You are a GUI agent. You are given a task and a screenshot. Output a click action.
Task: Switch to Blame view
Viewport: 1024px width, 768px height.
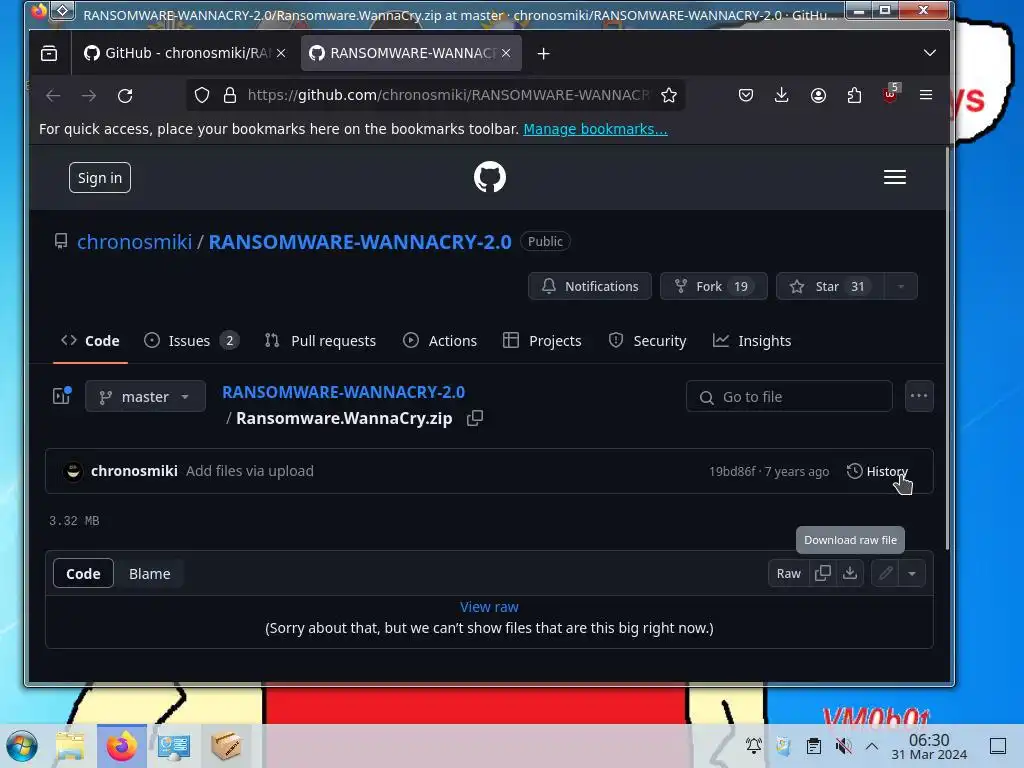150,573
